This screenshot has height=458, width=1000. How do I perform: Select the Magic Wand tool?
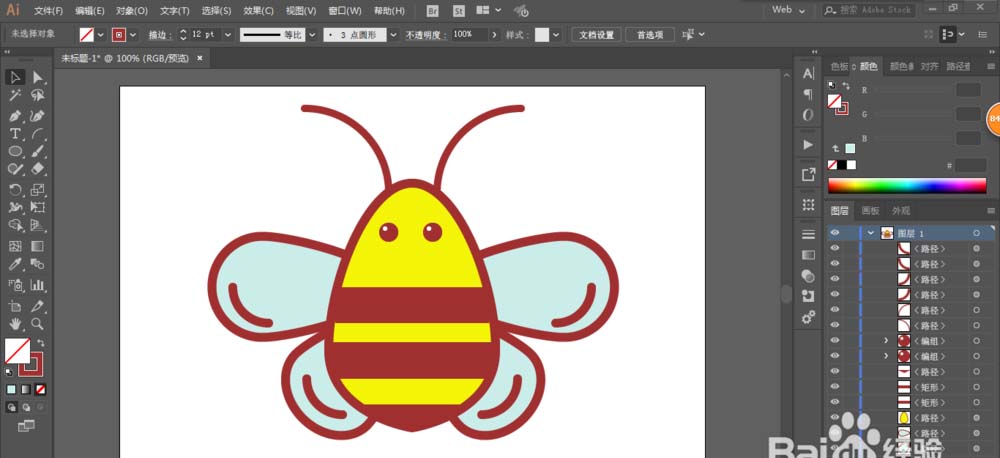point(16,96)
